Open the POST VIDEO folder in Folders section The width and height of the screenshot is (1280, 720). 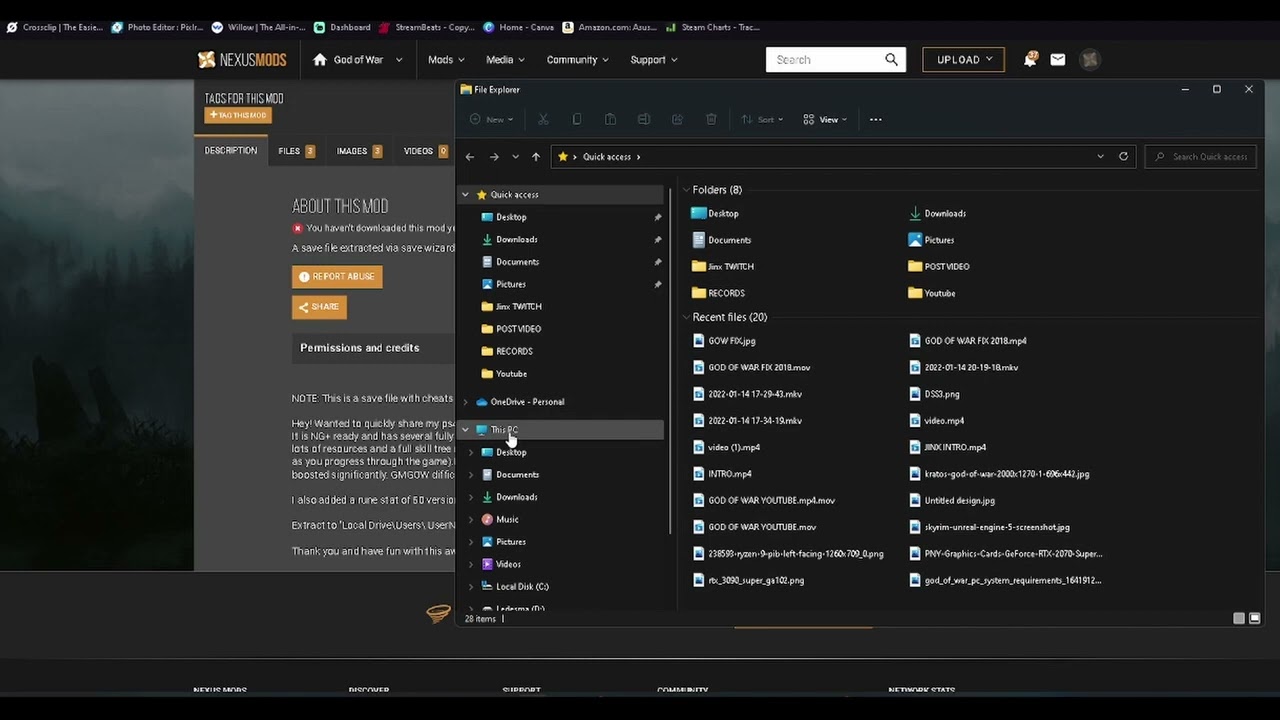pyautogui.click(x=938, y=266)
